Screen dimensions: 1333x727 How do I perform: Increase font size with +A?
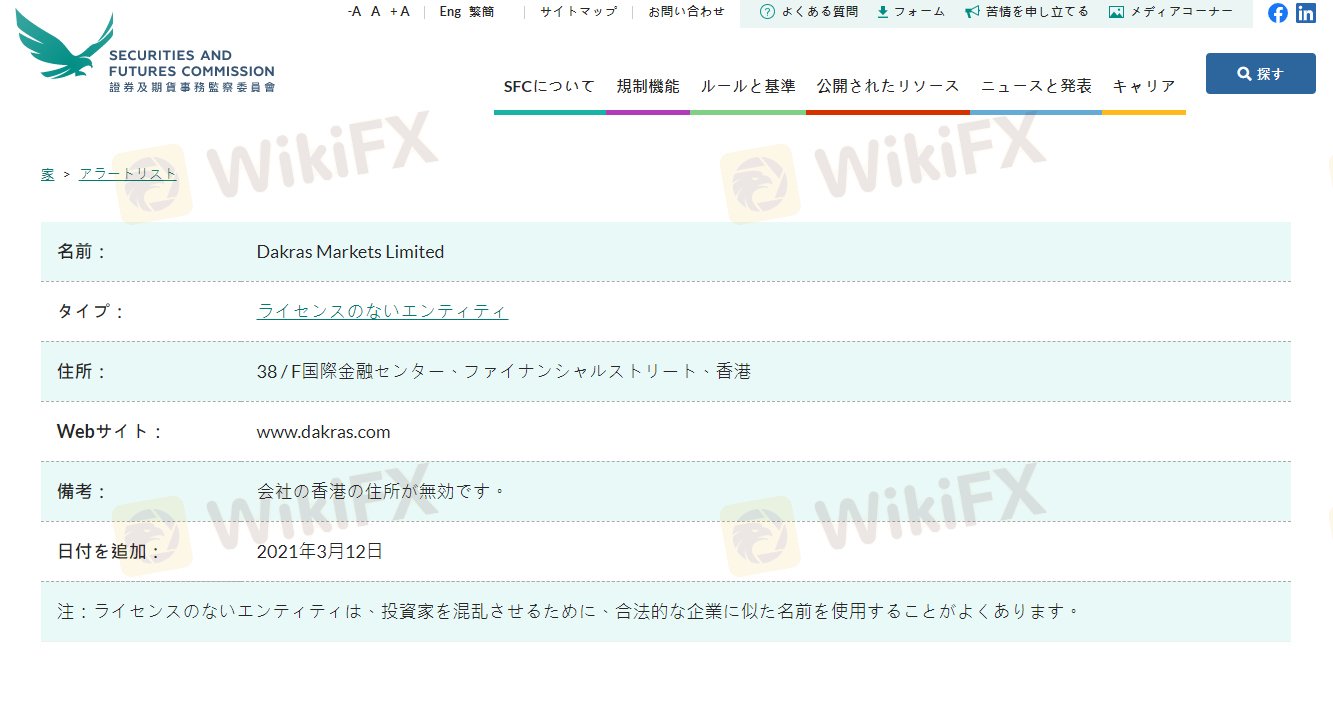400,12
